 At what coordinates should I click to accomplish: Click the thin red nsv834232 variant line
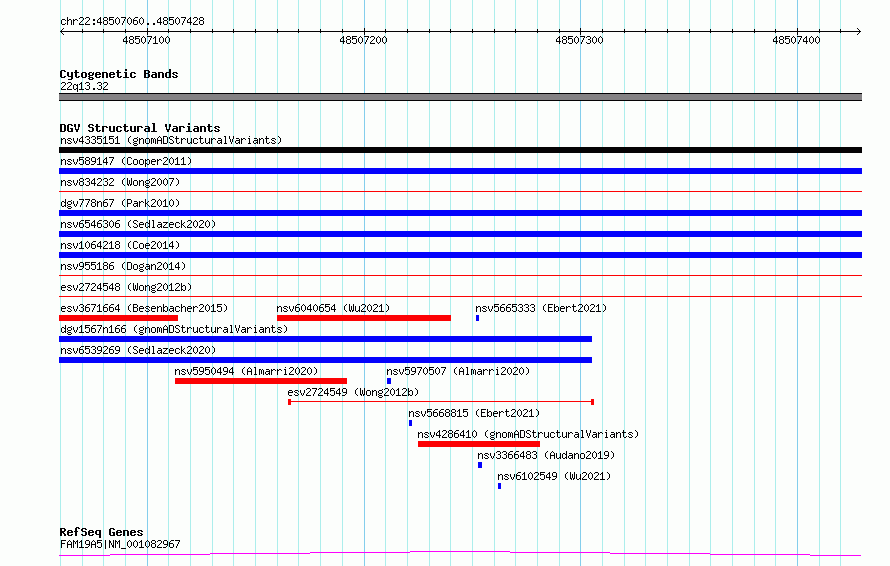point(460,192)
